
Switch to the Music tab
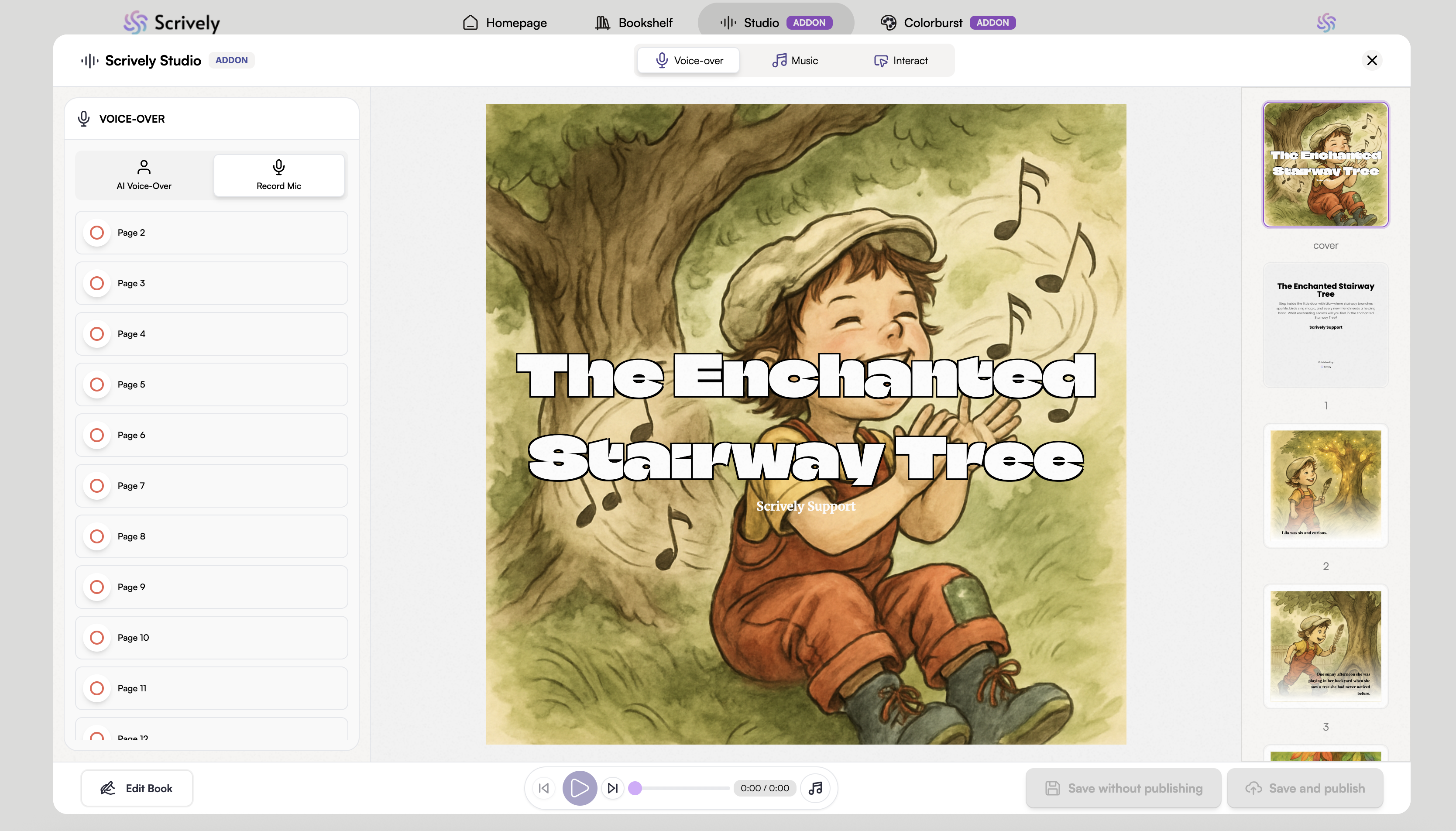(794, 61)
